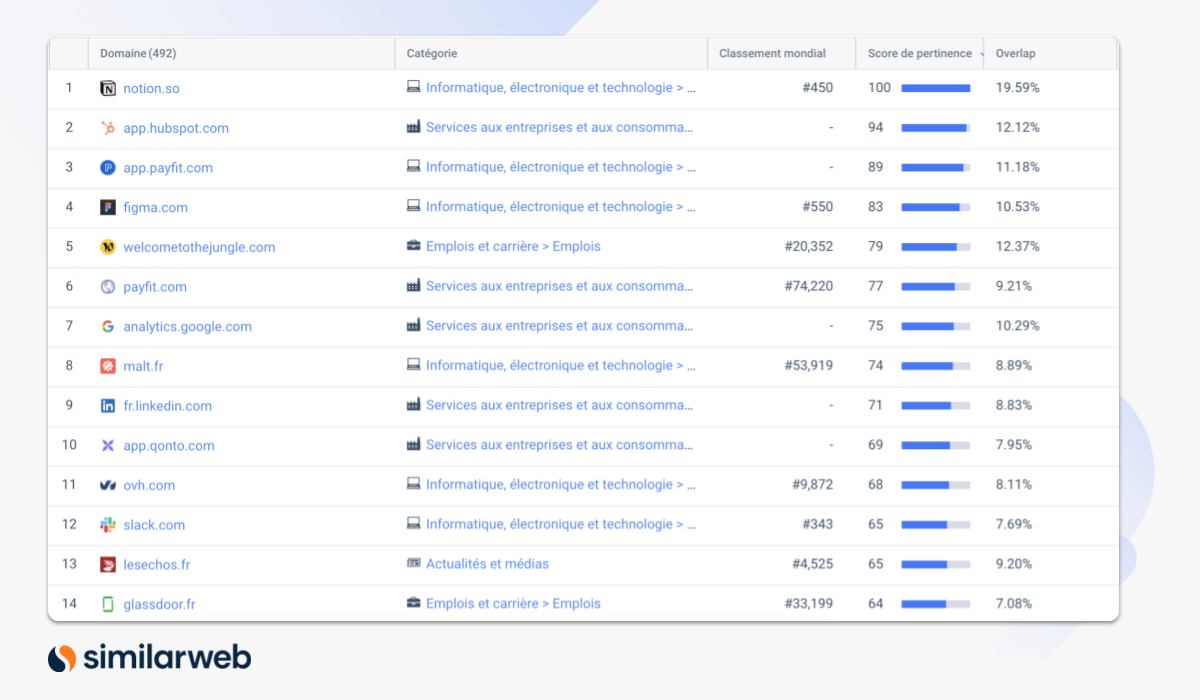Click the Malt favicon in row 8
1200x700 pixels.
pos(108,366)
